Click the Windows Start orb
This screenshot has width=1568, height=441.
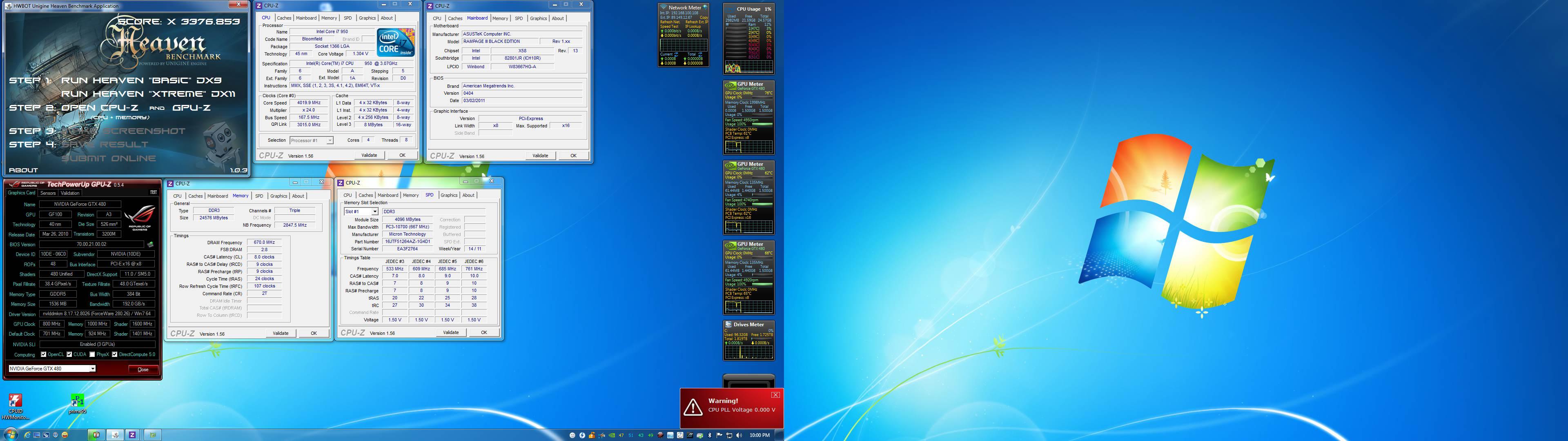[x=11, y=434]
